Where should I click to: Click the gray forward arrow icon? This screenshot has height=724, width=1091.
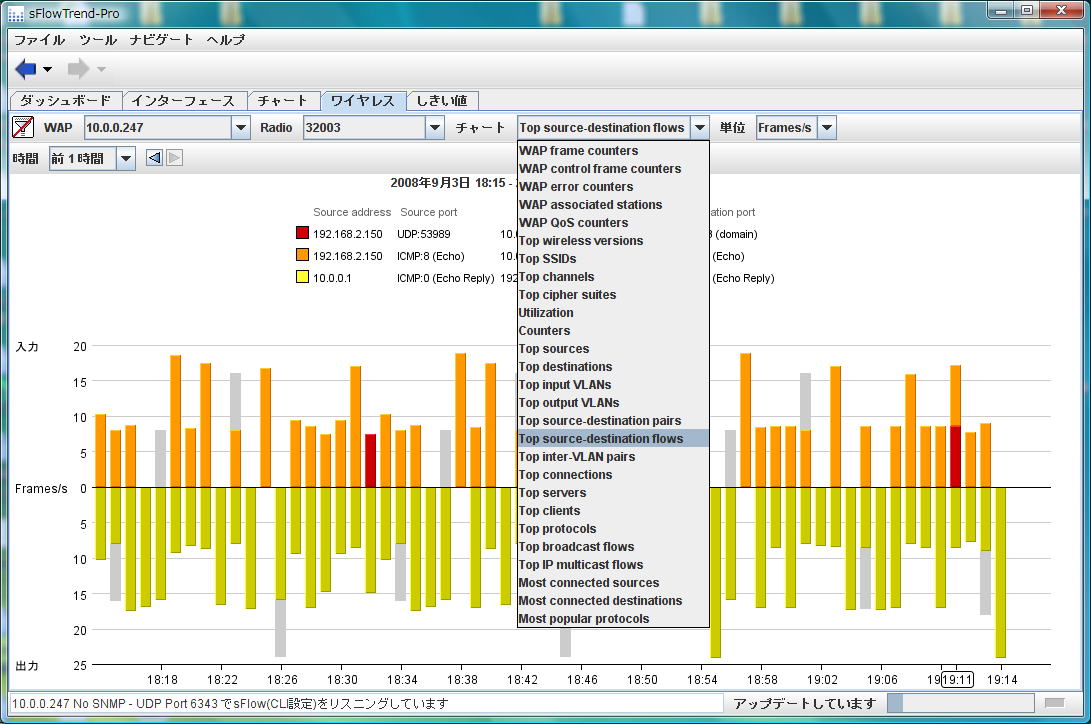point(78,69)
